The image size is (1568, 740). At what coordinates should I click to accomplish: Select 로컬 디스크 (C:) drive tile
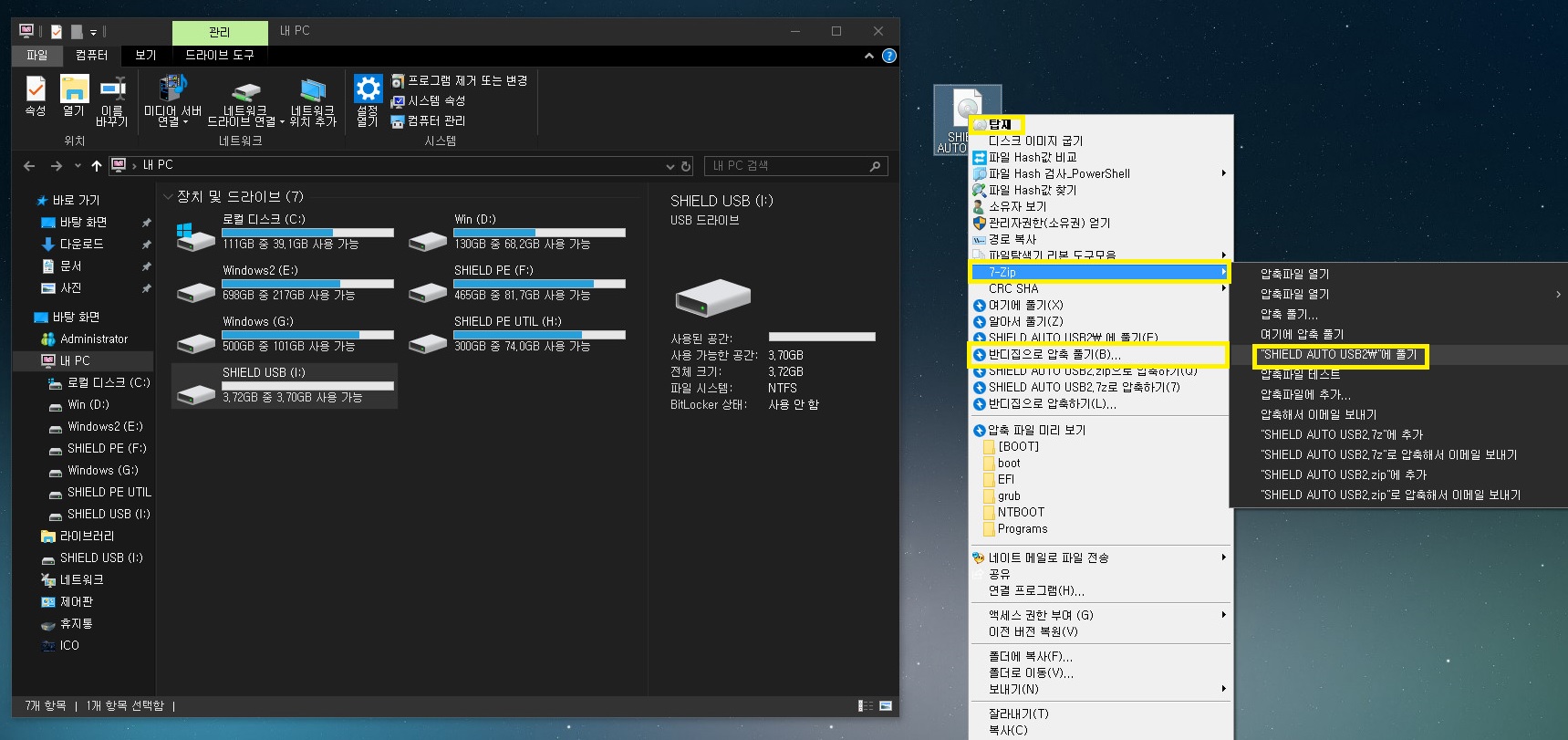tap(286, 232)
